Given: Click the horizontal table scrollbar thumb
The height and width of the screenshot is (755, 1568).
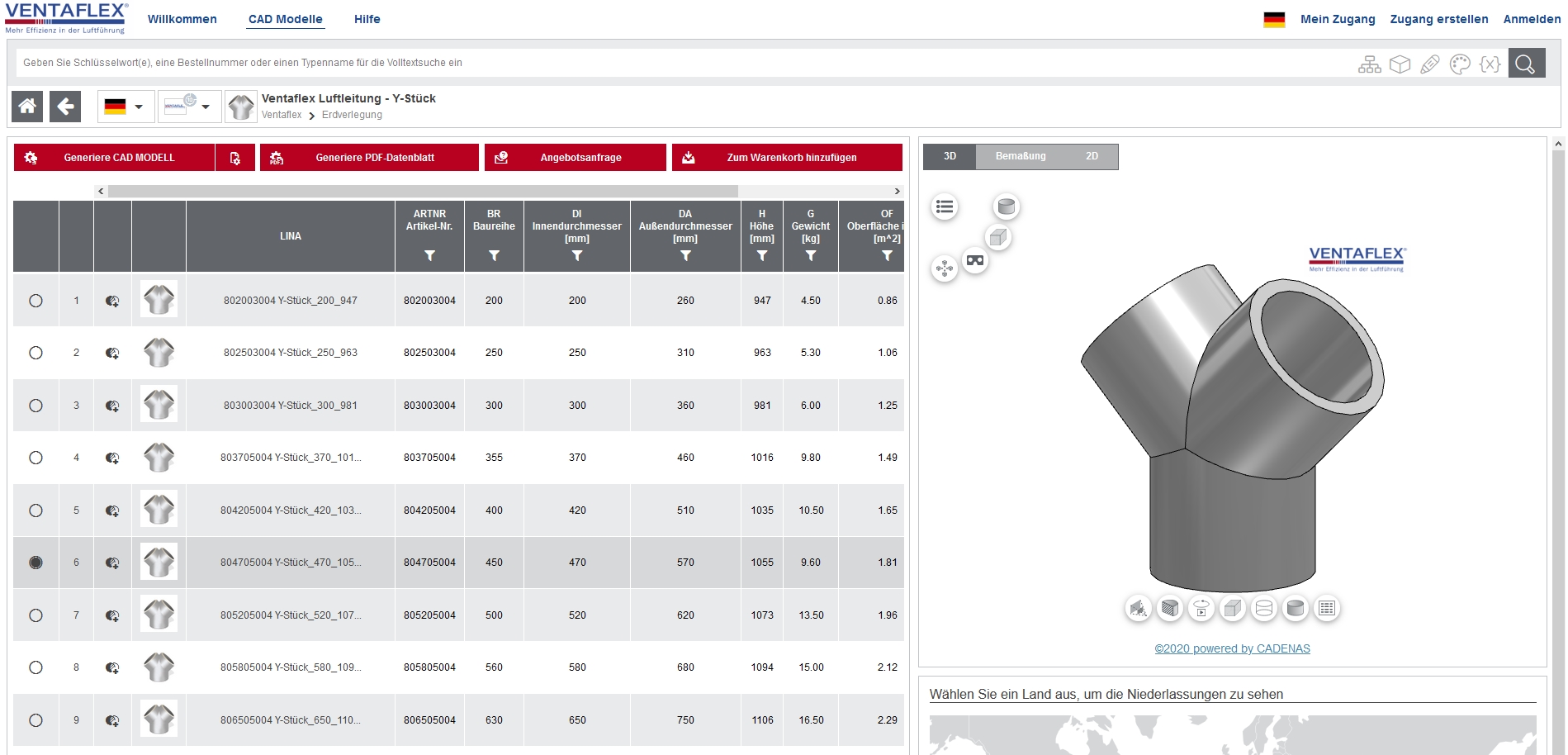Looking at the screenshot, I should click(423, 191).
